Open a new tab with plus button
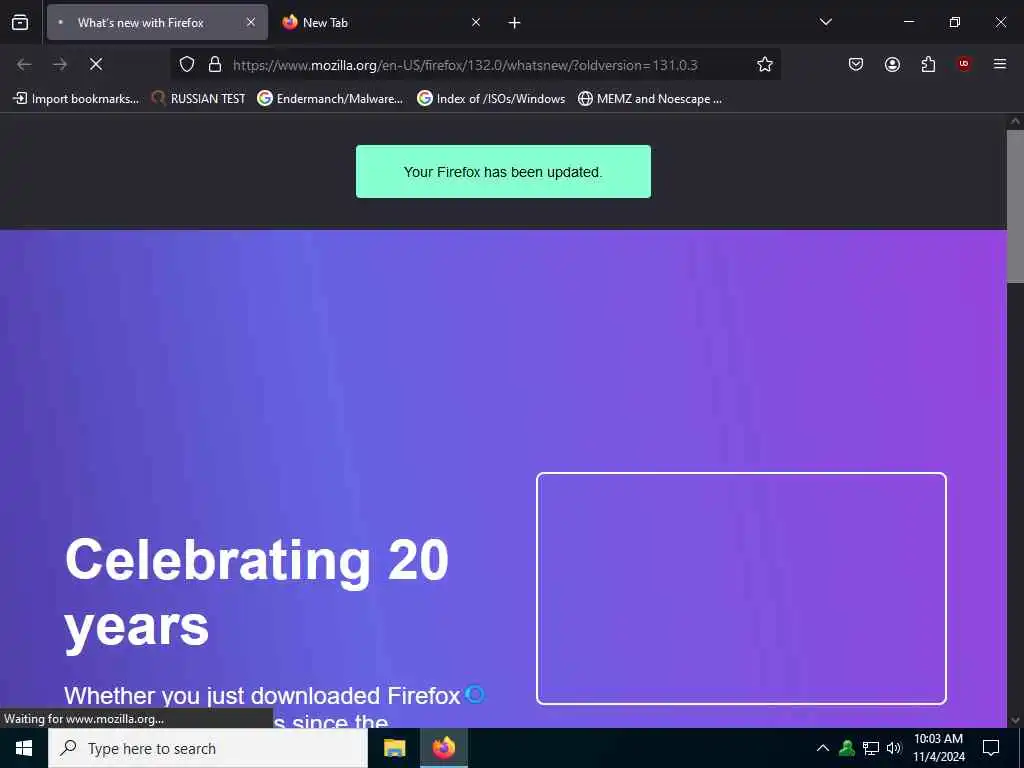This screenshot has width=1024, height=768. point(515,23)
